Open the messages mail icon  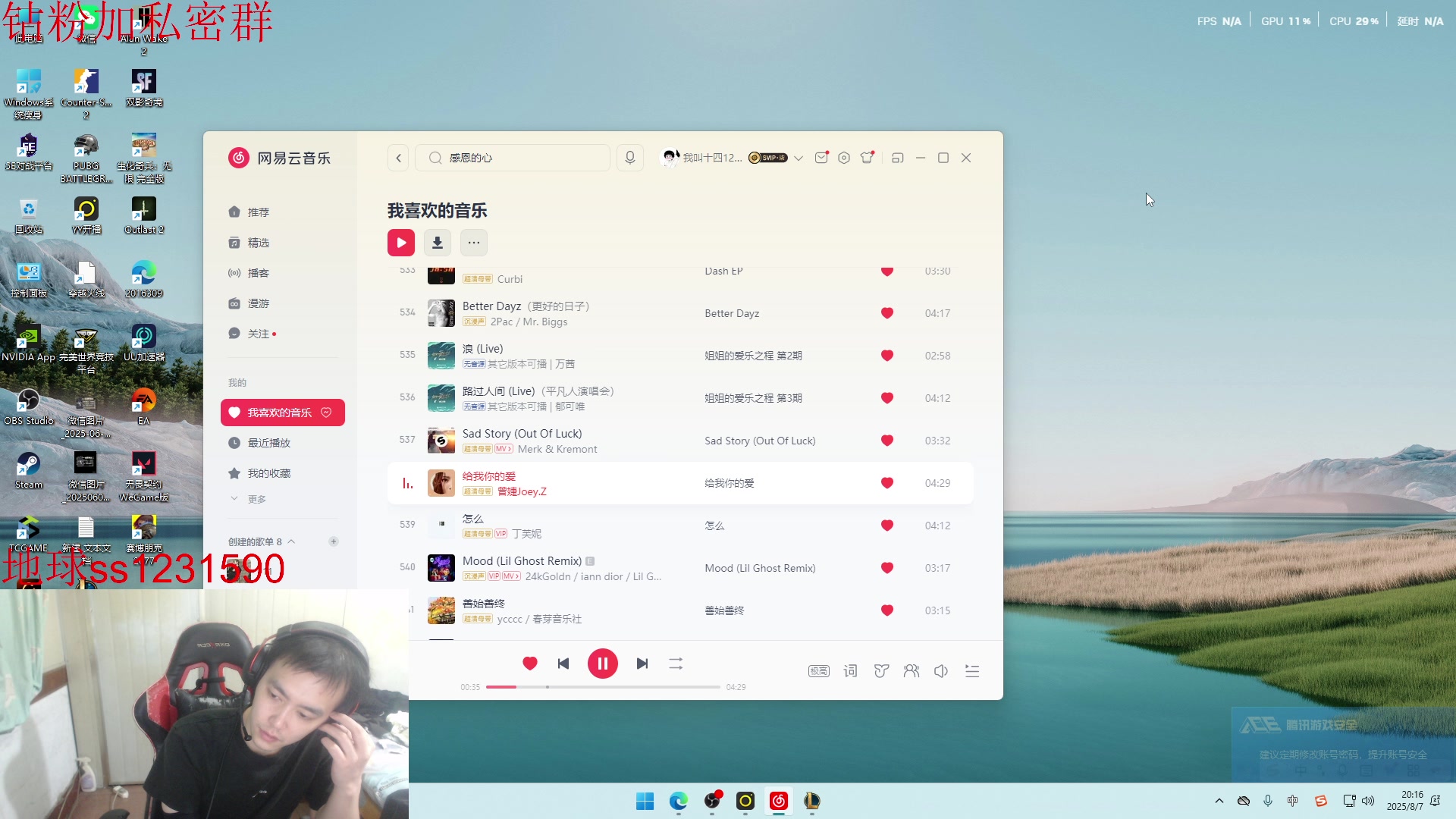click(821, 158)
